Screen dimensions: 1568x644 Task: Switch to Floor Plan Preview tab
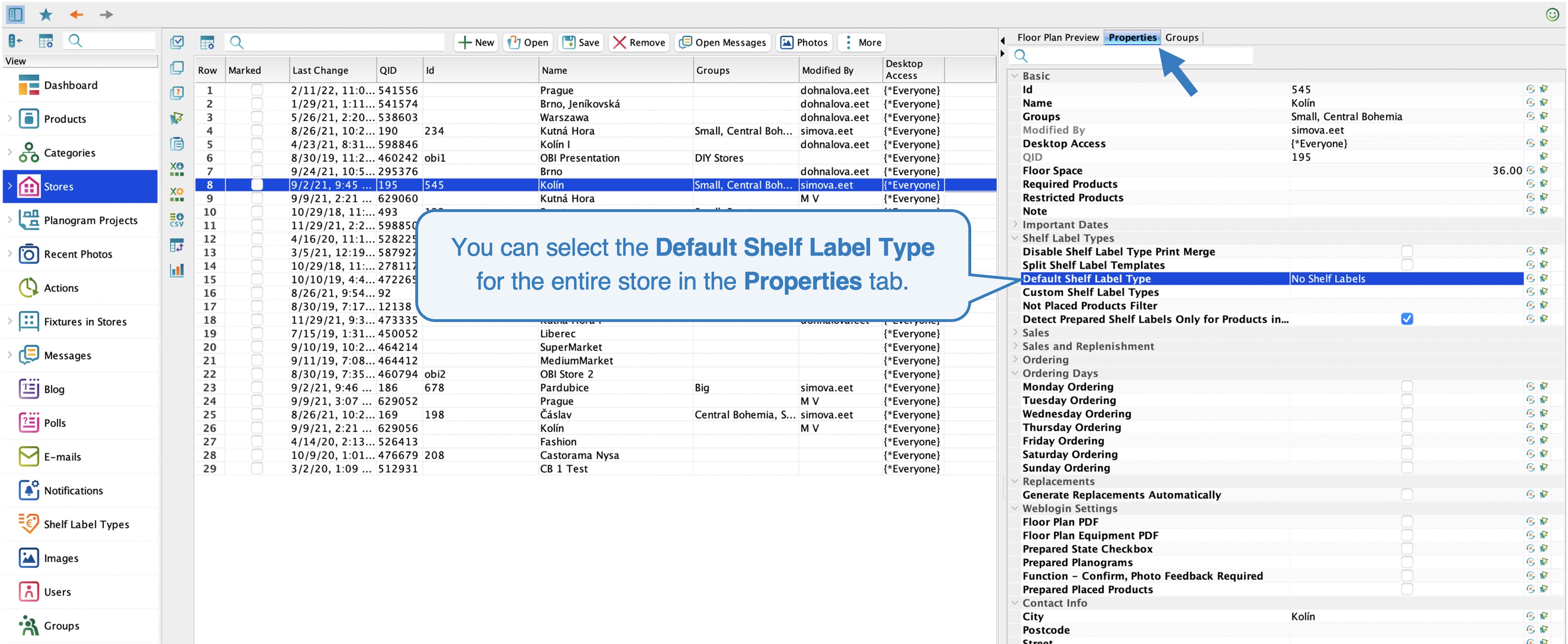(1058, 37)
